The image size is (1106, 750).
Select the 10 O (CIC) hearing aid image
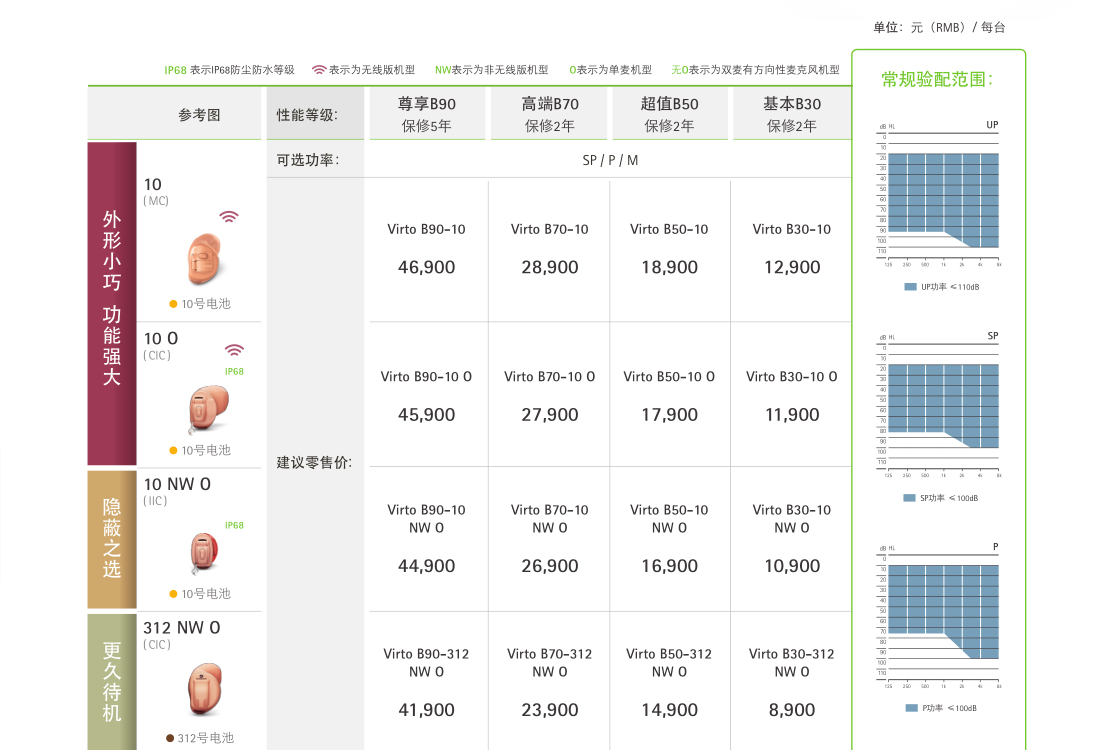click(x=208, y=409)
